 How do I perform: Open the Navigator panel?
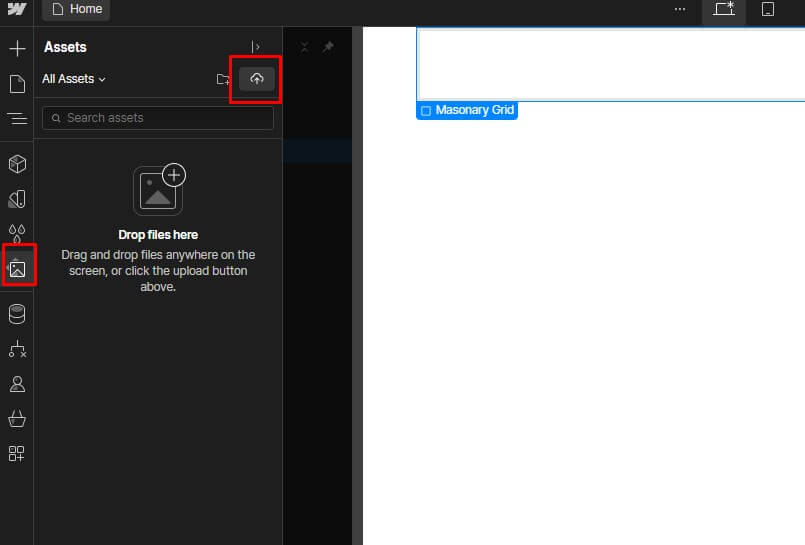(x=17, y=119)
